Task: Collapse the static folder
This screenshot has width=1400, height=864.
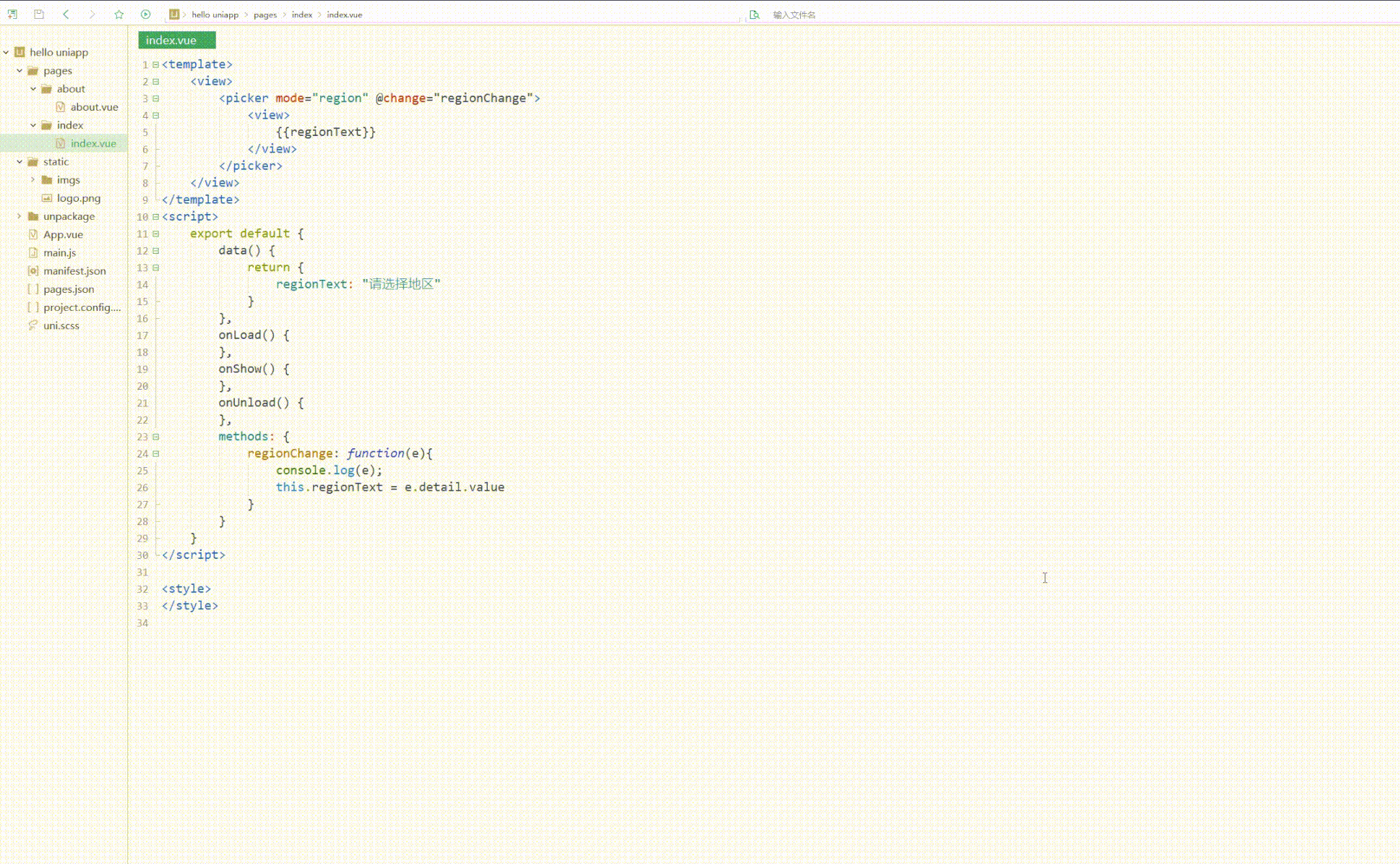Action: [x=20, y=162]
